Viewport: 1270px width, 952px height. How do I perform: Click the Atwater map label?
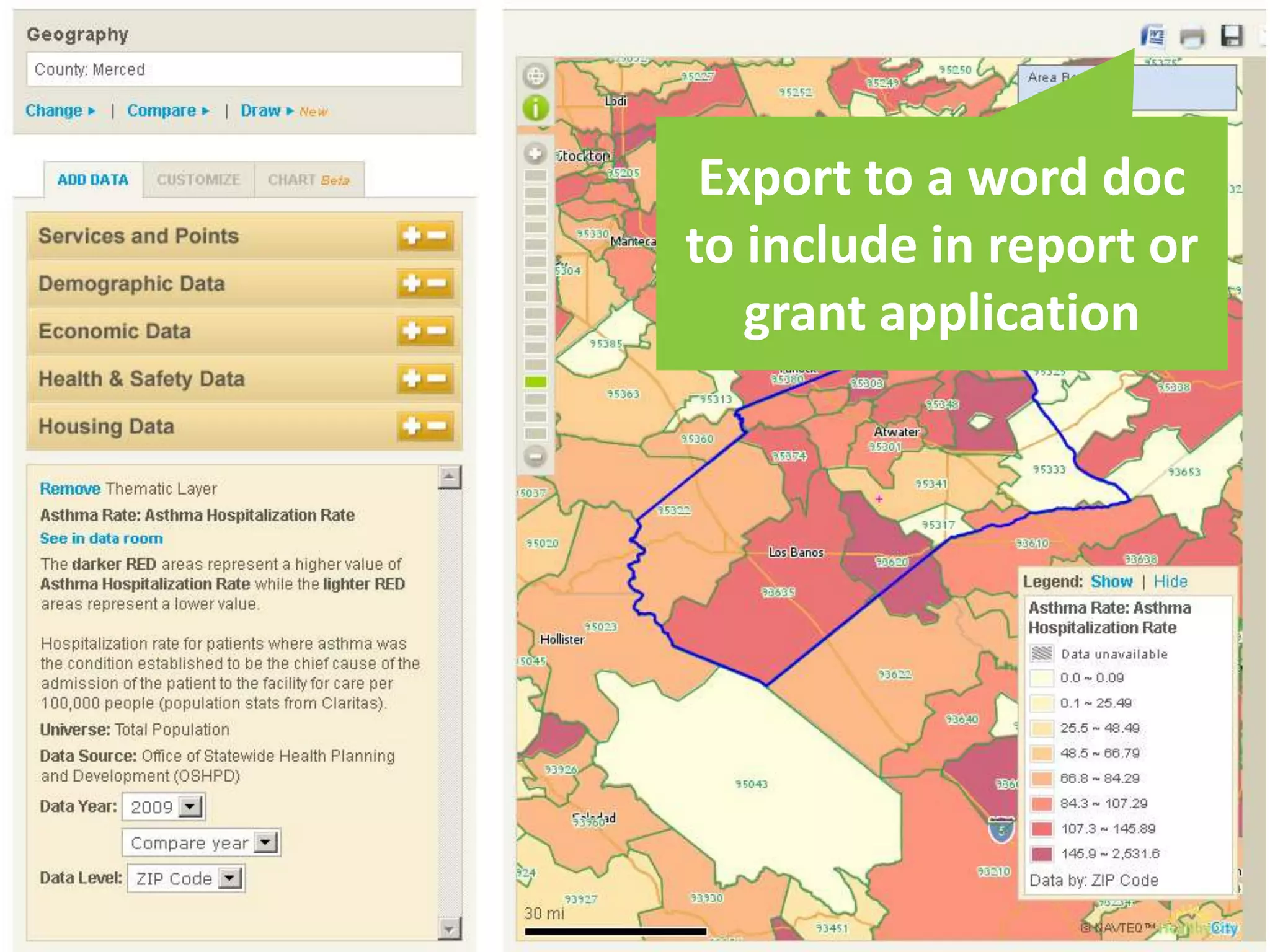pos(896,431)
